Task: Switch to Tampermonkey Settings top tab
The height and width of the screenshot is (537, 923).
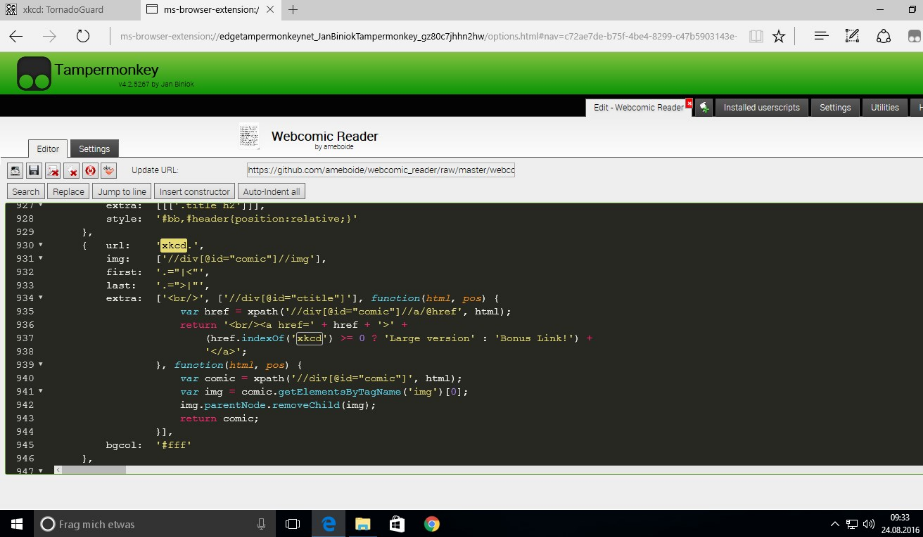Action: point(835,107)
